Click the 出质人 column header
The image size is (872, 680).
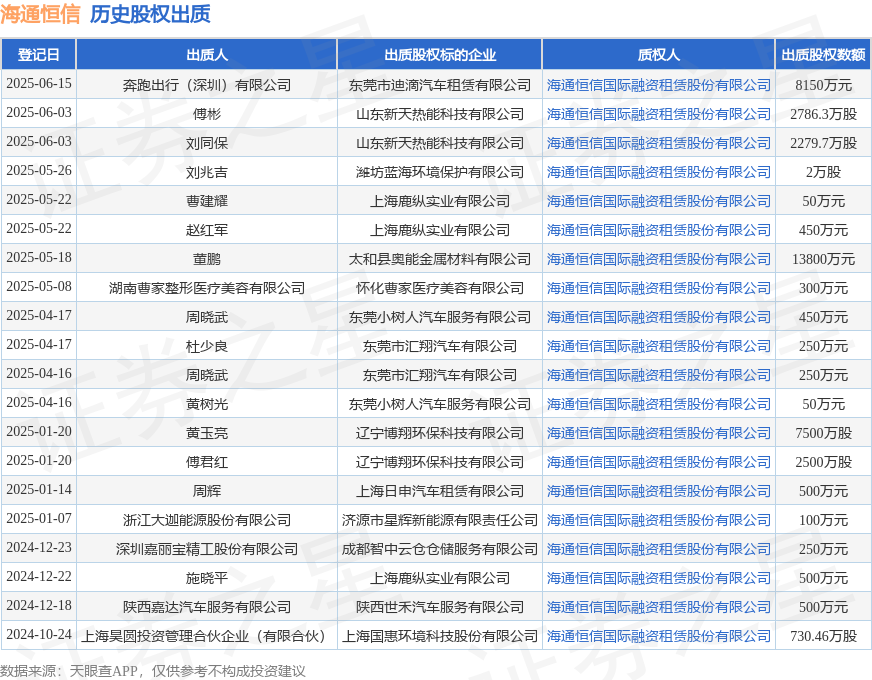click(206, 54)
